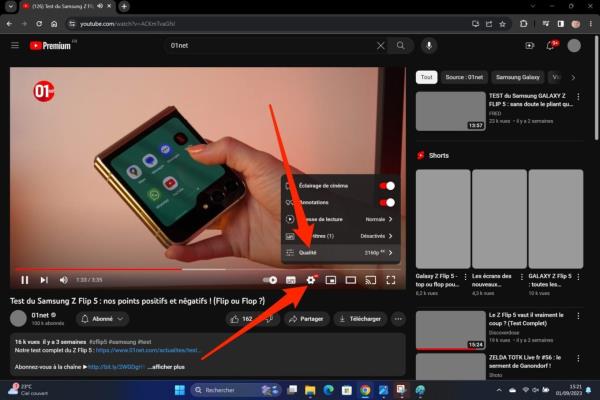This screenshot has width=600, height=400.
Task: Toggle the autoplay switch in player
Action: (270, 280)
